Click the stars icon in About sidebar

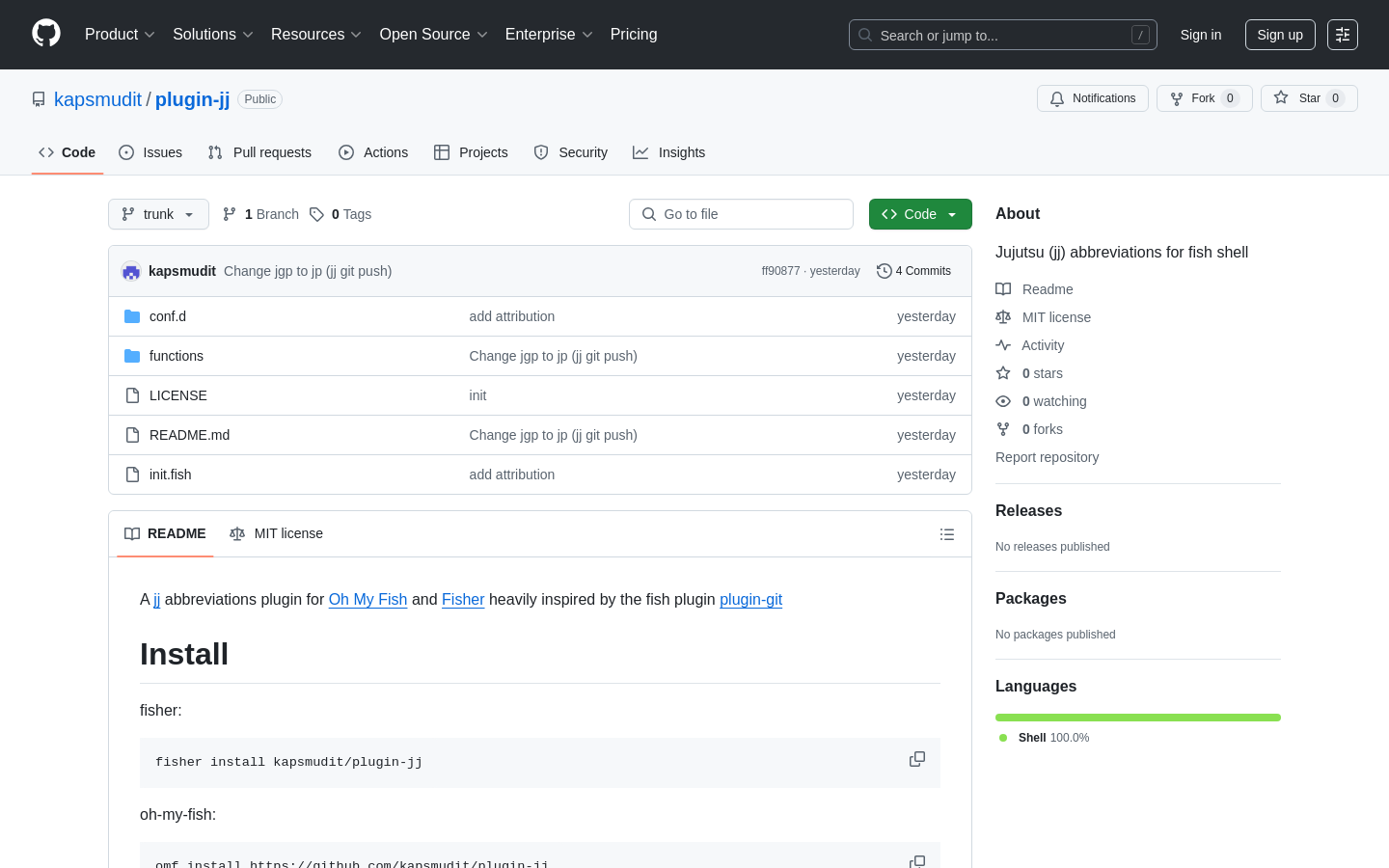point(1003,373)
